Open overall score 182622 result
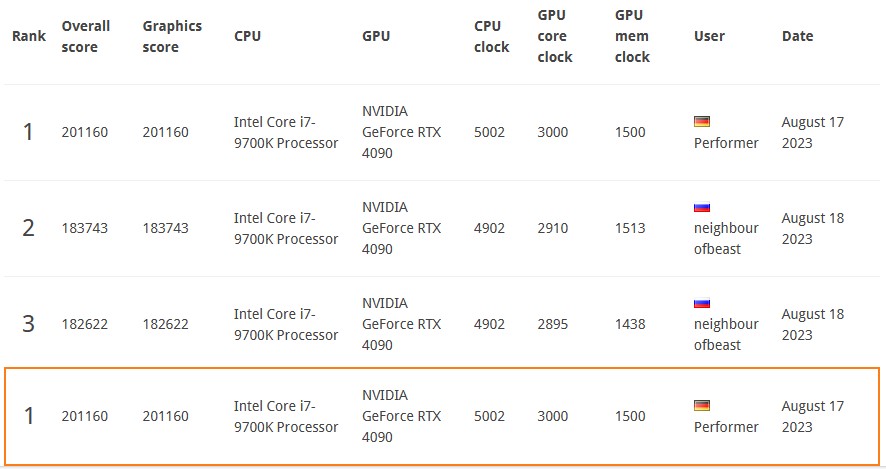The image size is (886, 469). [84, 324]
